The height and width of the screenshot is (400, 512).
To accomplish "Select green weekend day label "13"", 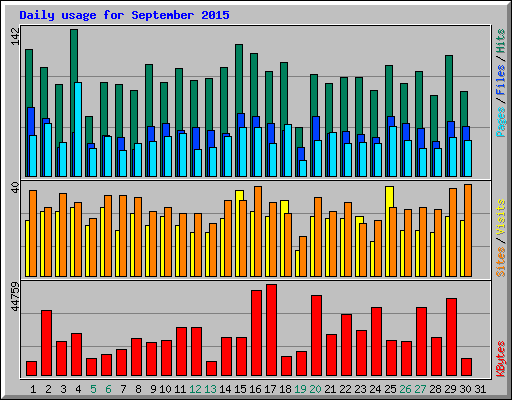I will (x=210, y=389).
